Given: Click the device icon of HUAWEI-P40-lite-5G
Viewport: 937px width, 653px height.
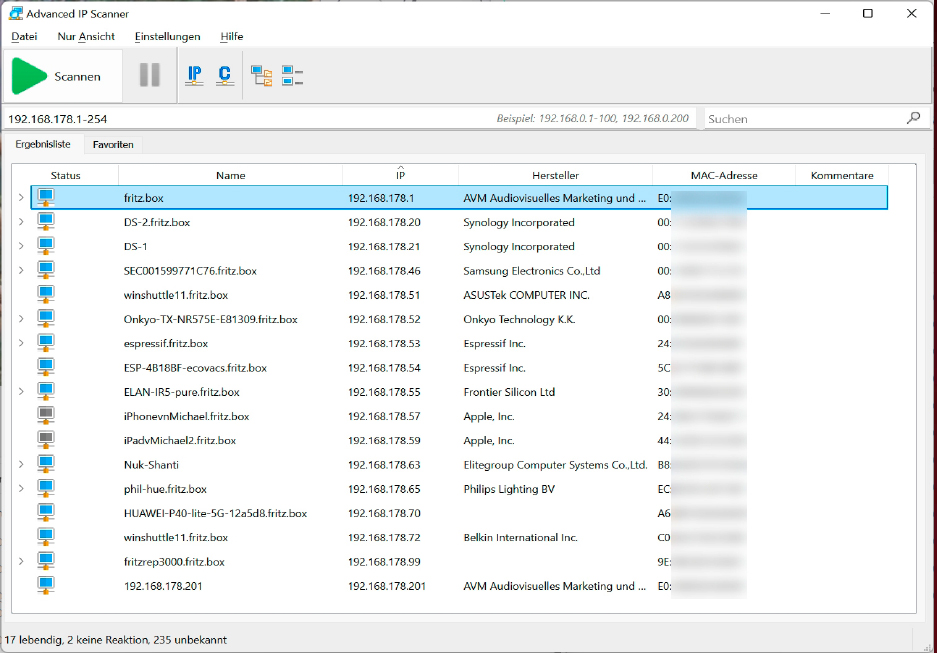Looking at the screenshot, I should coord(46,513).
